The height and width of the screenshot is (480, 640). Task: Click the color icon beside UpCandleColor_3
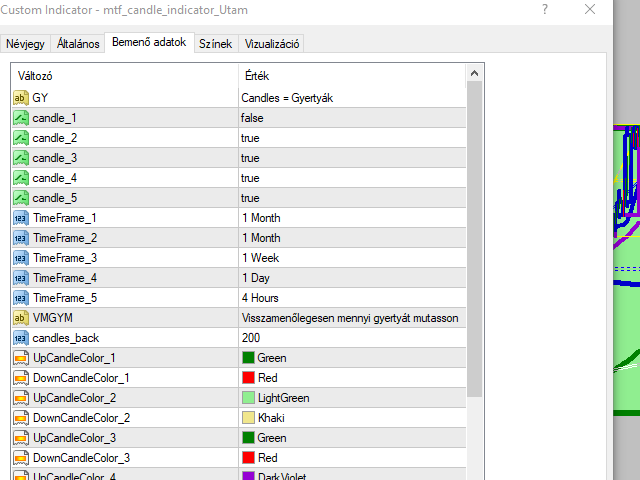20,438
